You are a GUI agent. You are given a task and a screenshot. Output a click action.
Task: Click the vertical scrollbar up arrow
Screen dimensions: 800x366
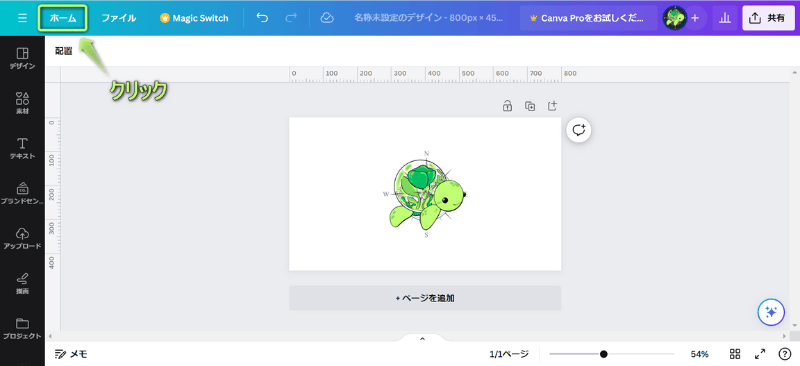(794, 72)
